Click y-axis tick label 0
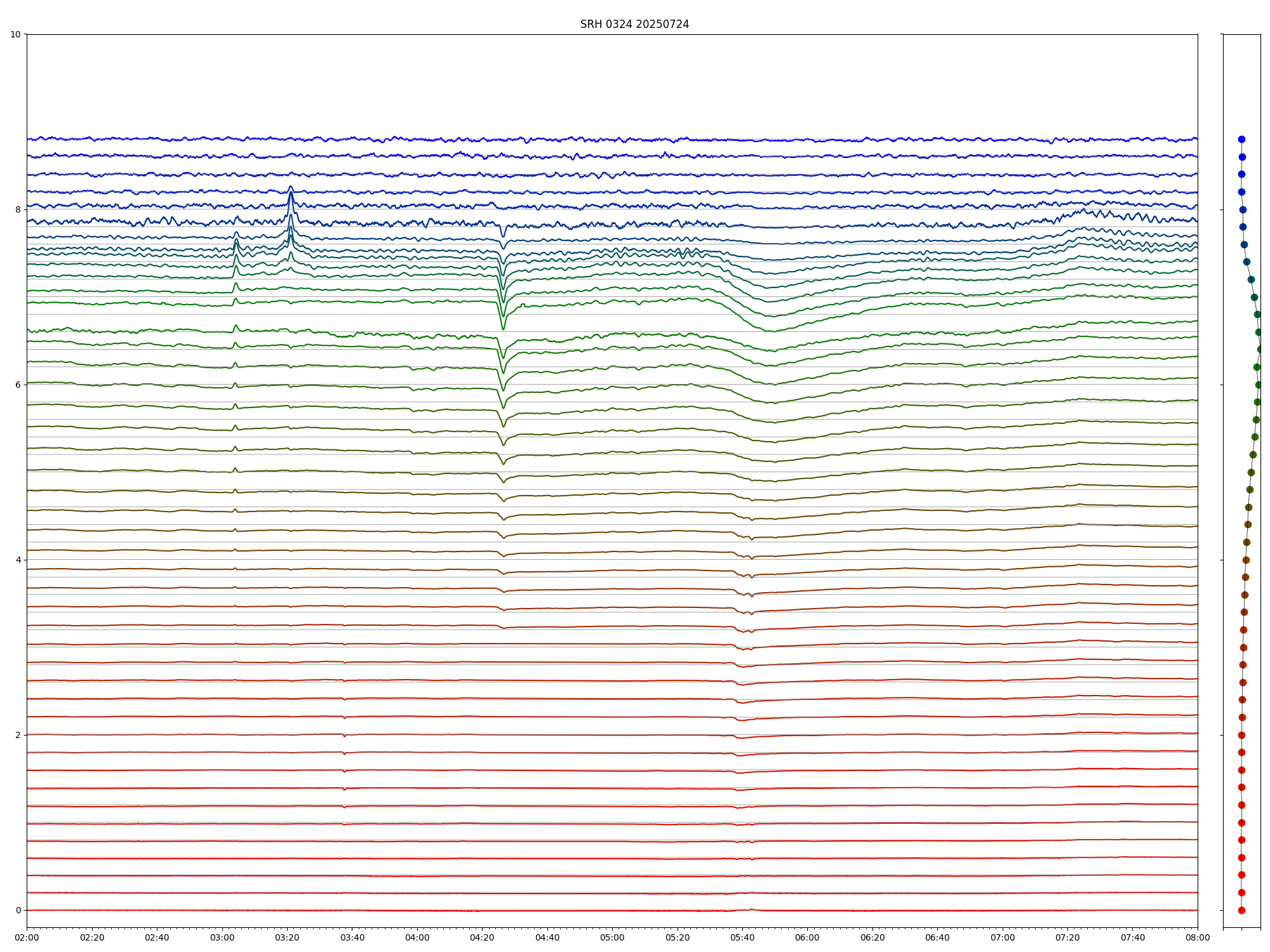This screenshot has height=952, width=1270. (x=18, y=910)
